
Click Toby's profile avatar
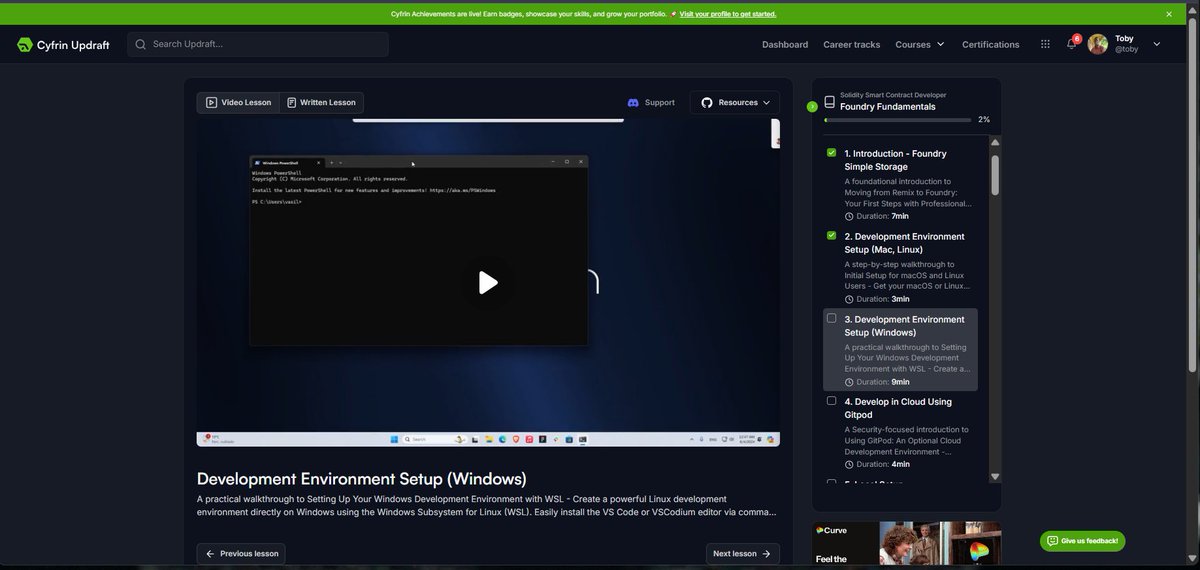coord(1098,44)
